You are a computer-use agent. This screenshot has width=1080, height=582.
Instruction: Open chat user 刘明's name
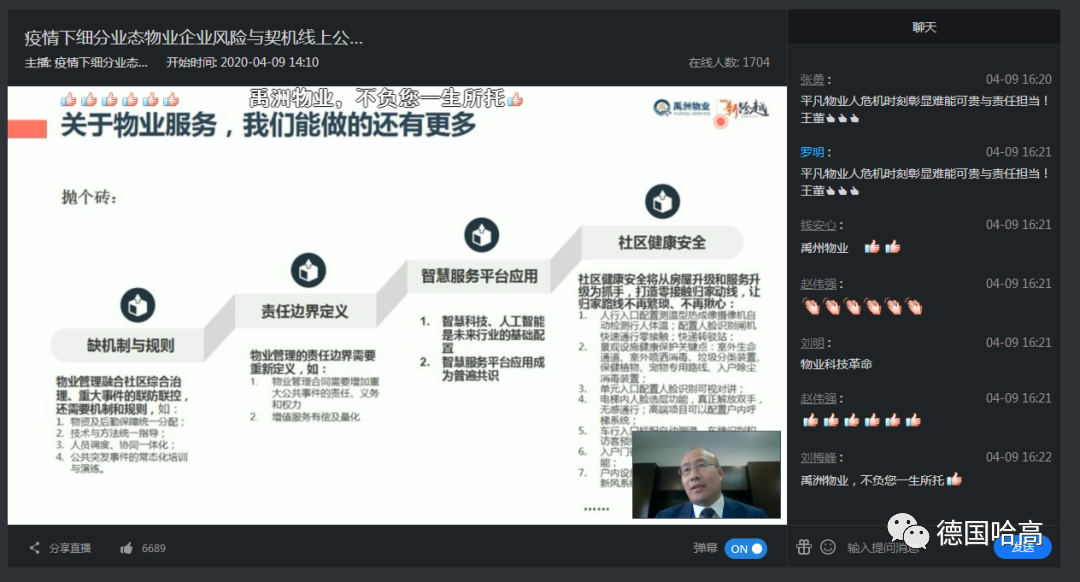click(812, 343)
